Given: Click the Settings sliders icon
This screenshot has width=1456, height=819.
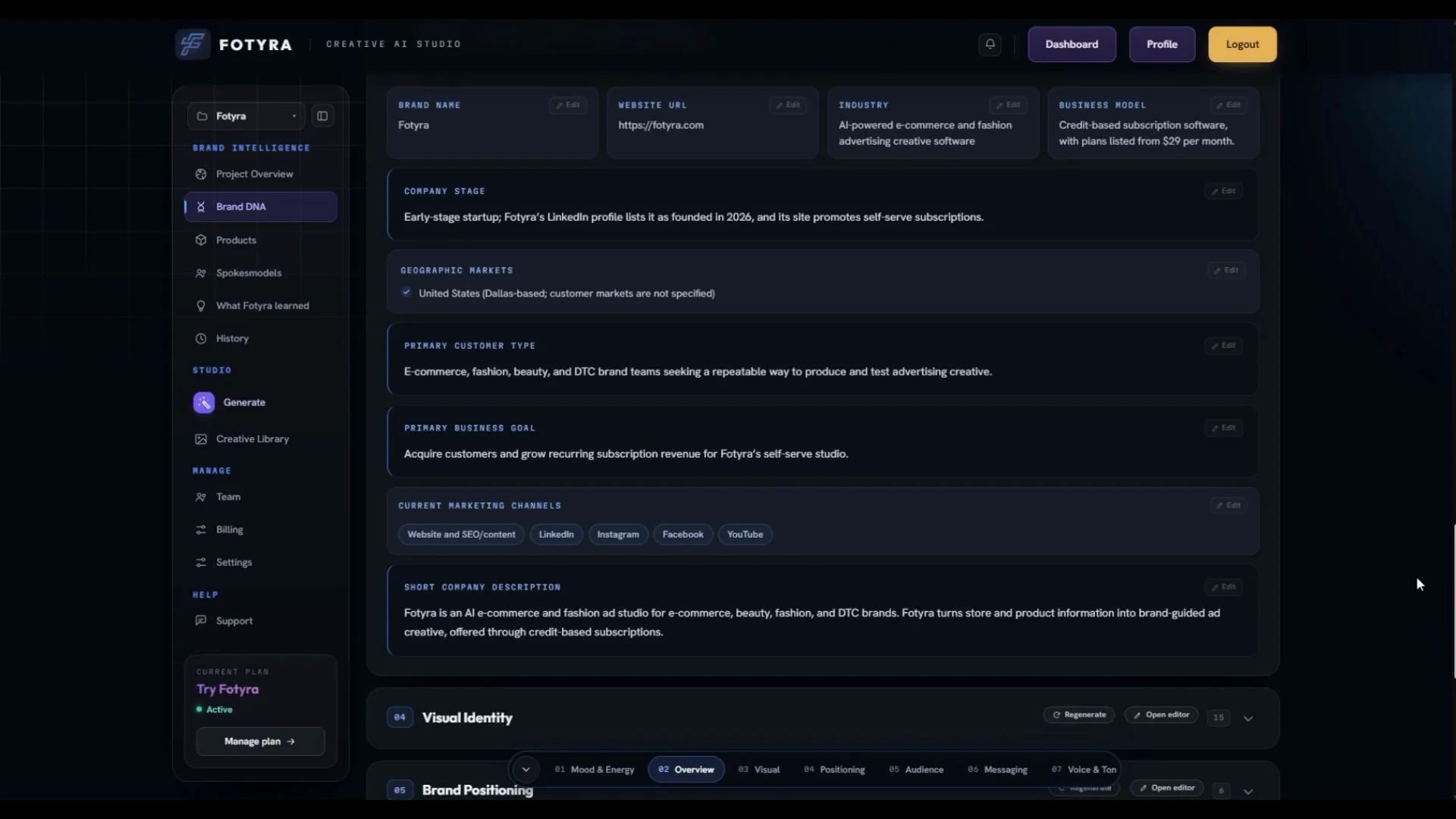Looking at the screenshot, I should [x=201, y=563].
